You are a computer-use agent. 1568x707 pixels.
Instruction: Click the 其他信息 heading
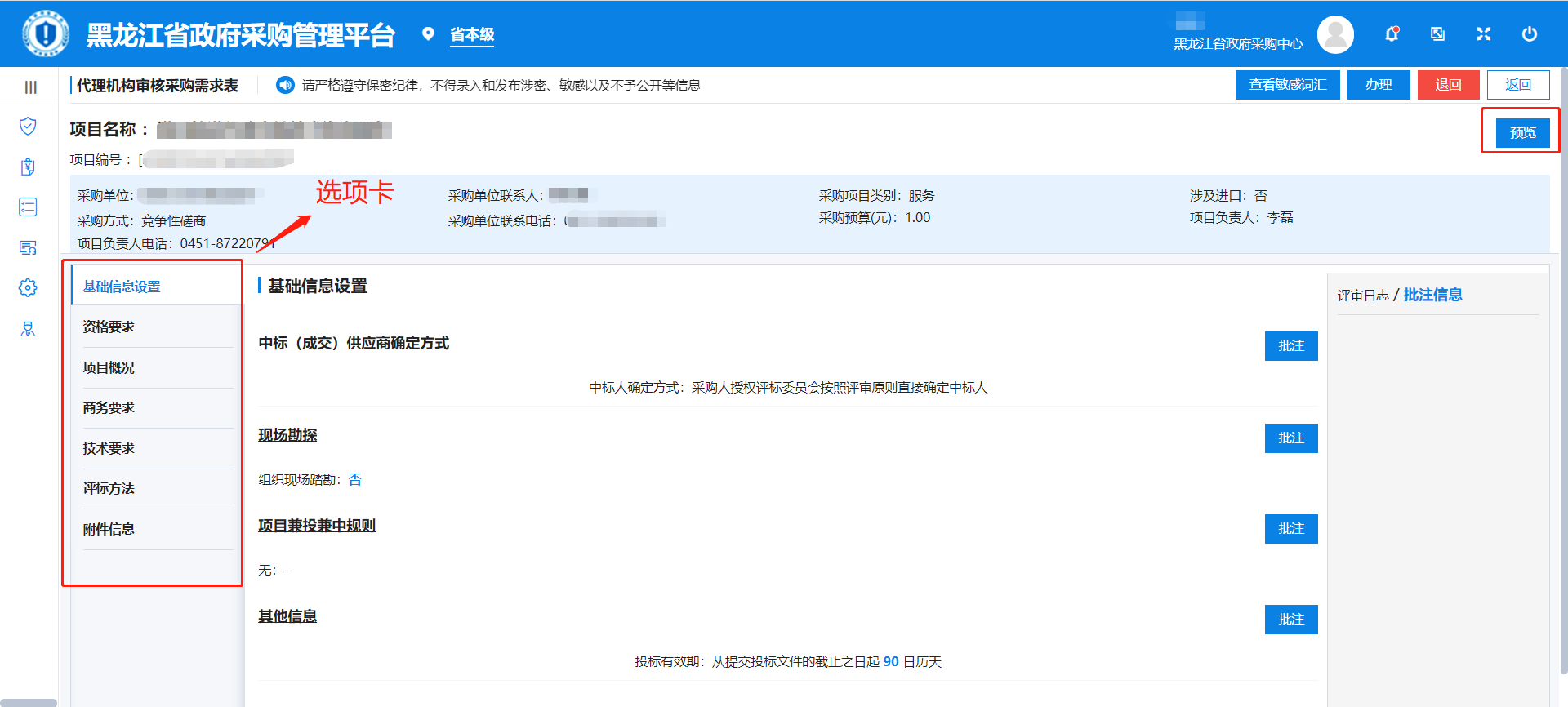click(x=287, y=616)
